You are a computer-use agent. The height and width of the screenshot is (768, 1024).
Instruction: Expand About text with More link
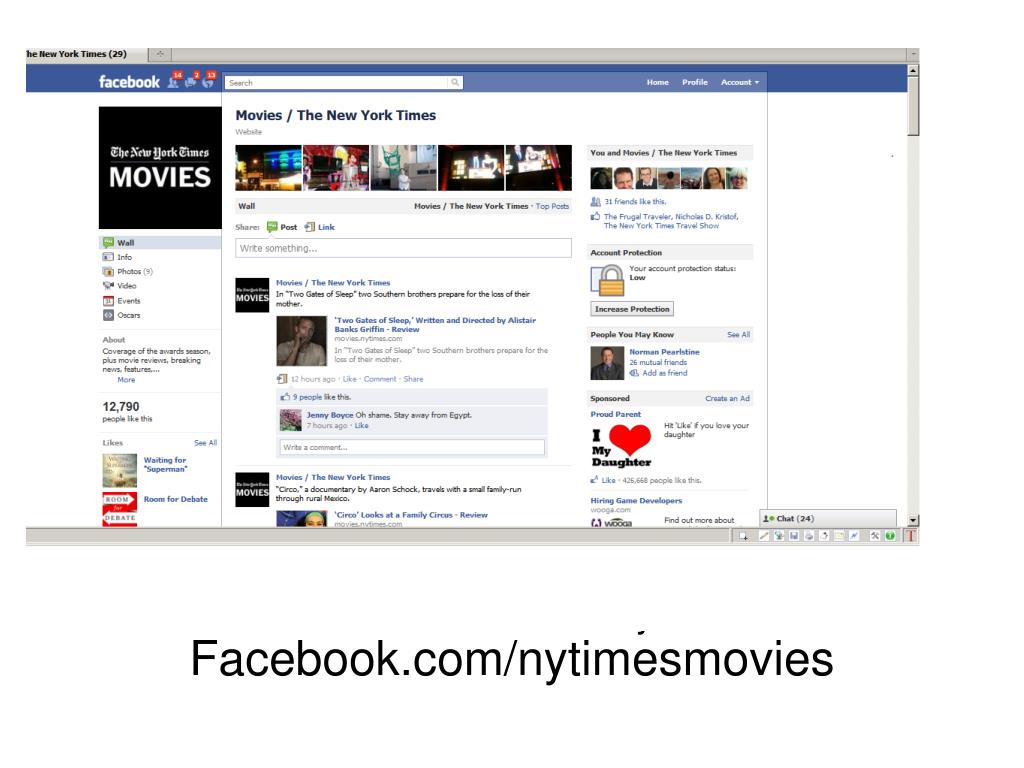[126, 380]
